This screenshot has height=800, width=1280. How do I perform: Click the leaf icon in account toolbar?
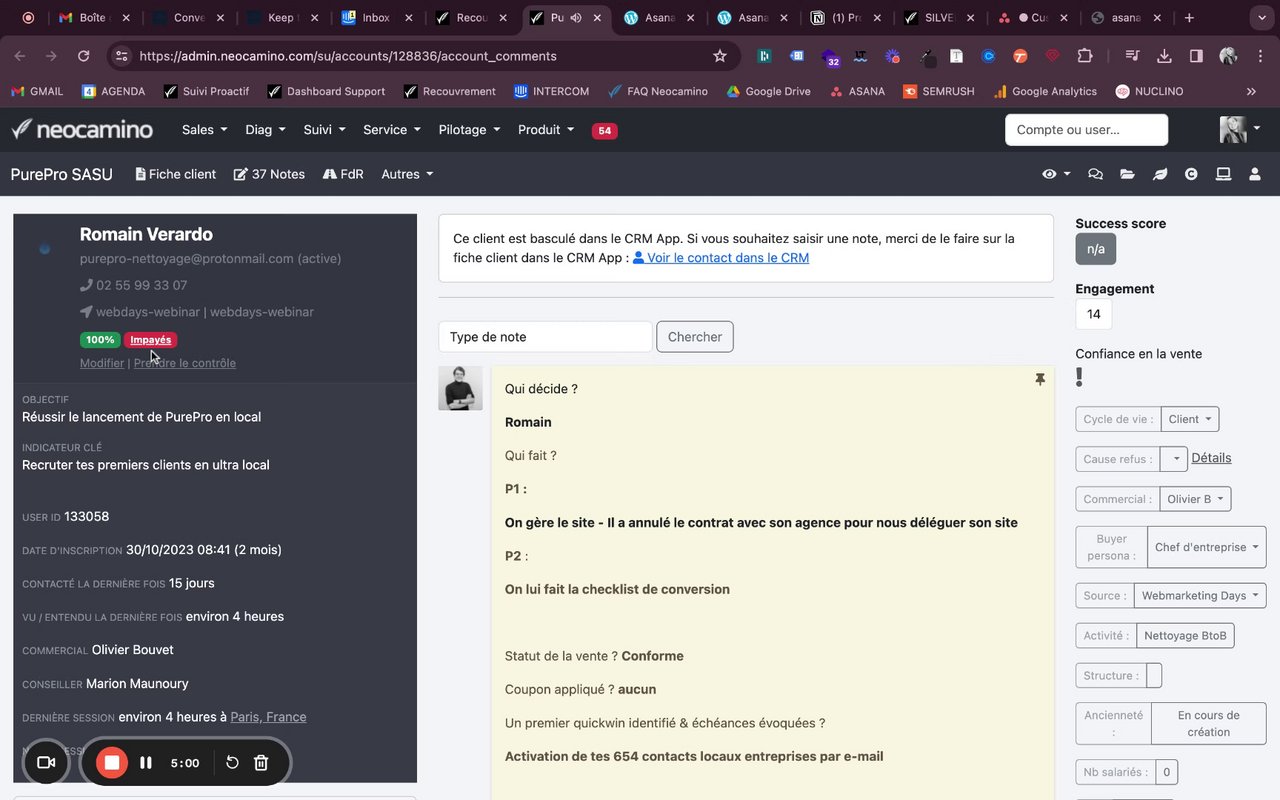pyautogui.click(x=1160, y=174)
